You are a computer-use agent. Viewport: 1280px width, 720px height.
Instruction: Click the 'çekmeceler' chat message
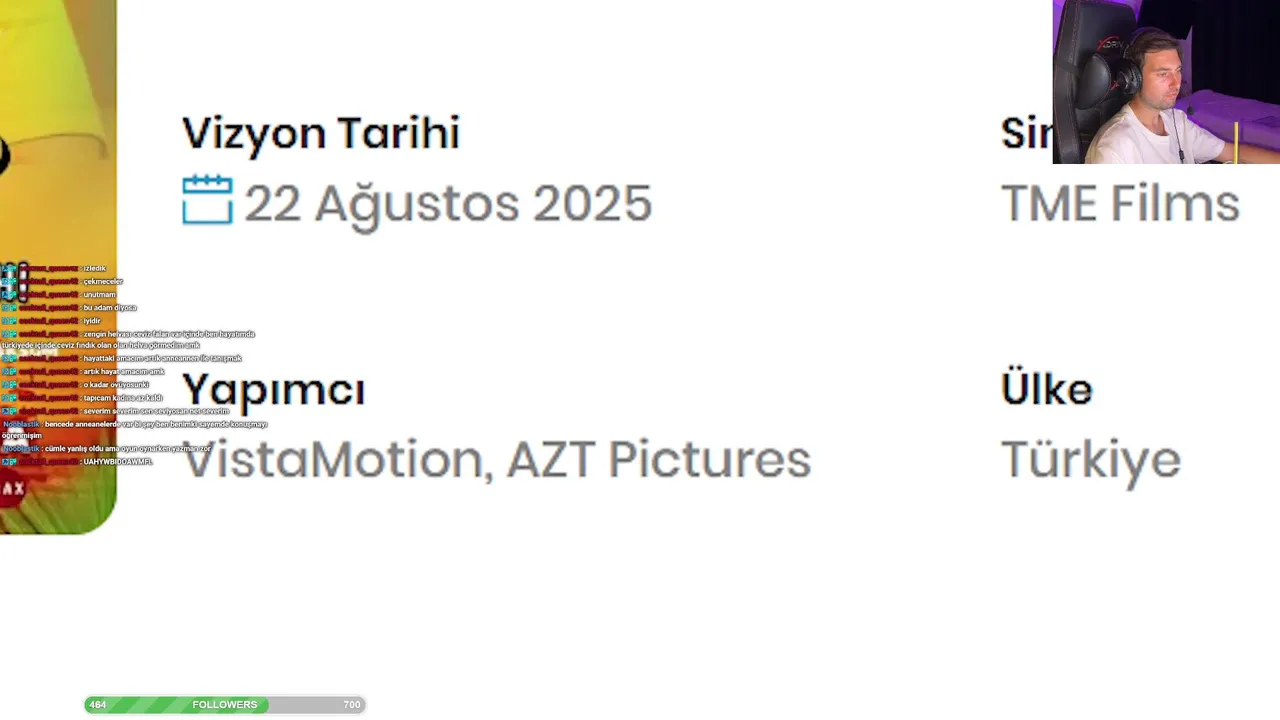pos(103,282)
